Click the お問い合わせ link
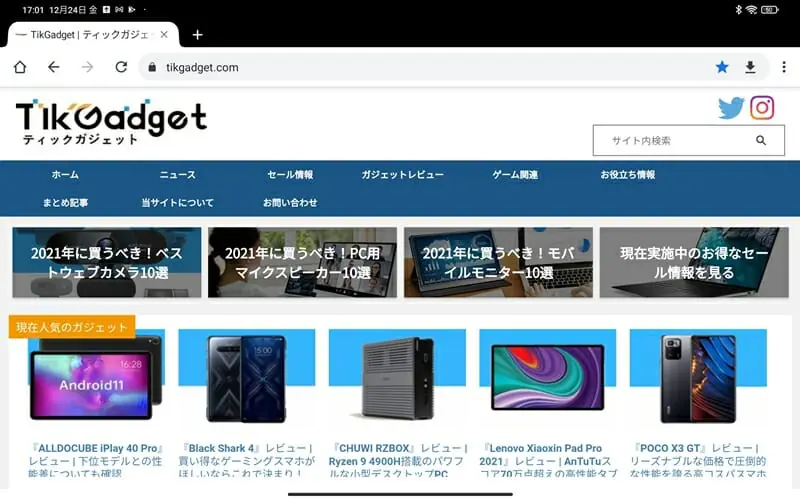 point(290,203)
